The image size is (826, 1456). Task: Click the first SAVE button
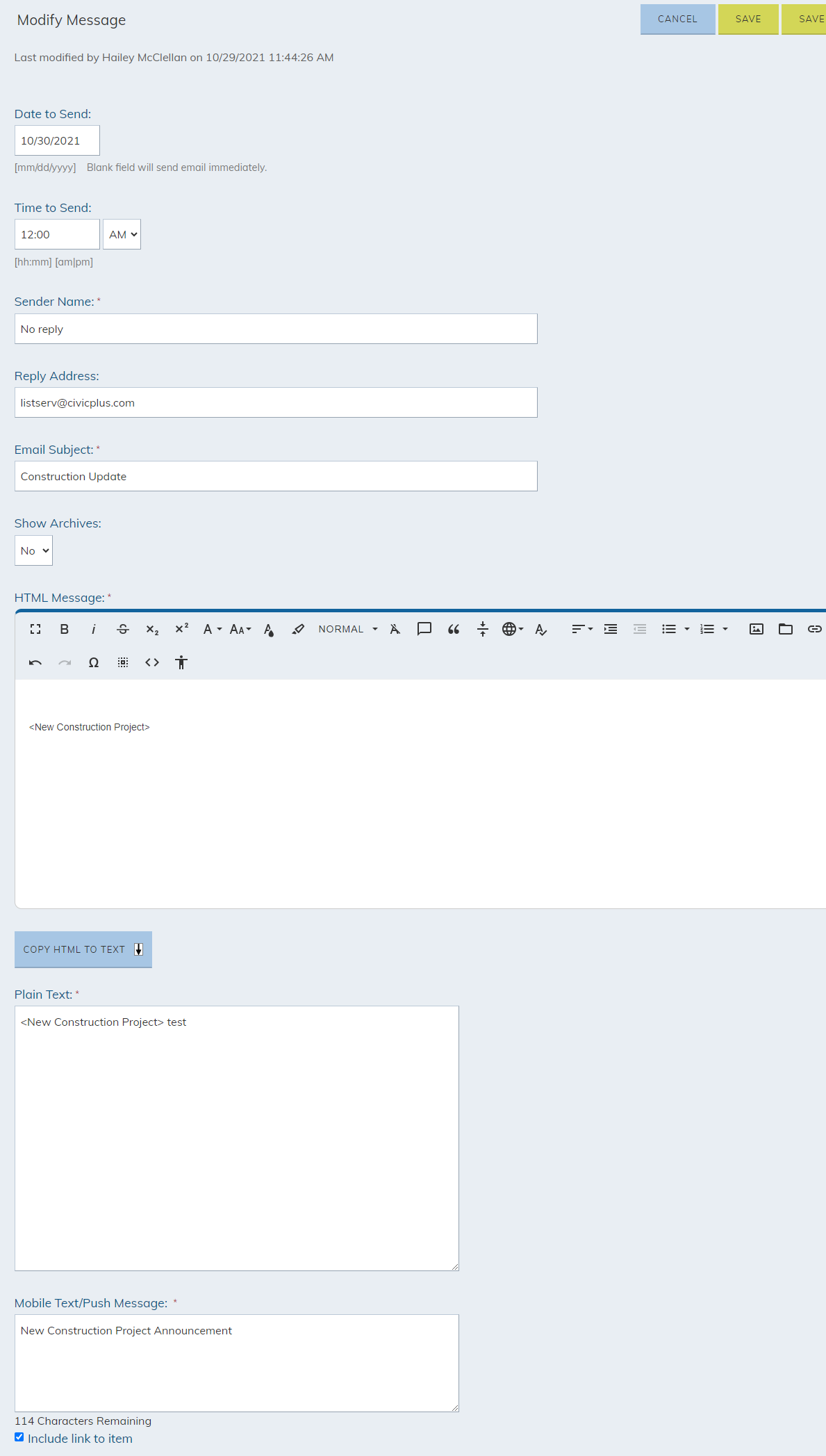[x=748, y=19]
